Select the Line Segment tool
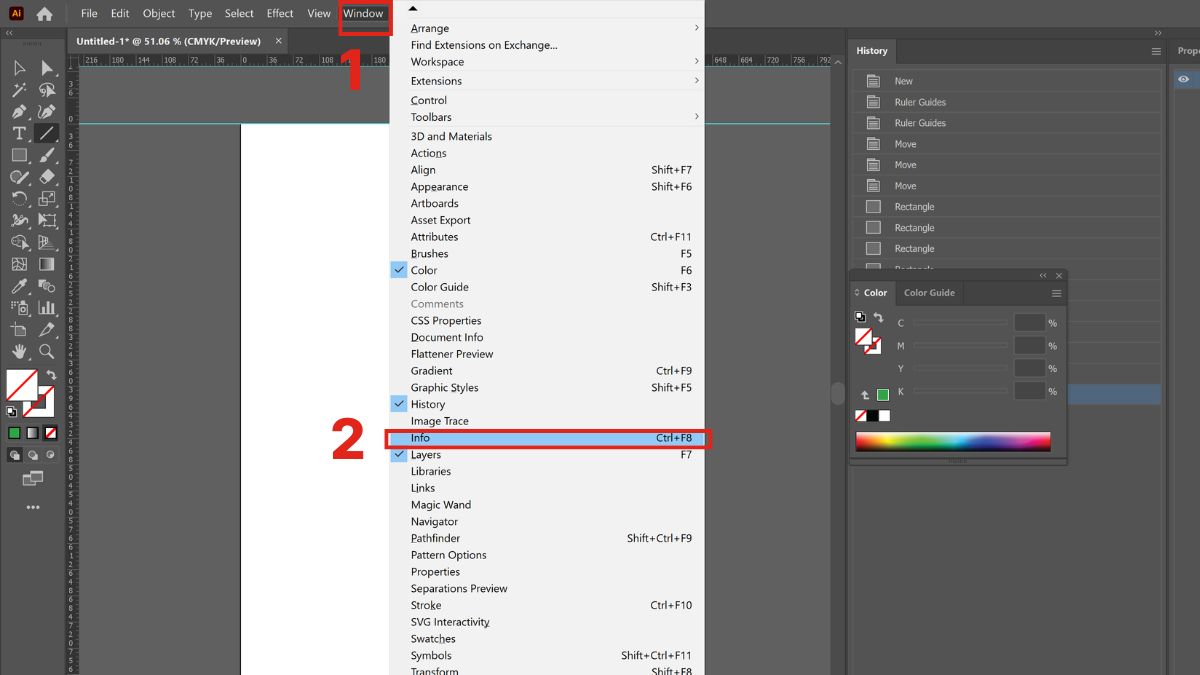The image size is (1200, 675). click(47, 133)
